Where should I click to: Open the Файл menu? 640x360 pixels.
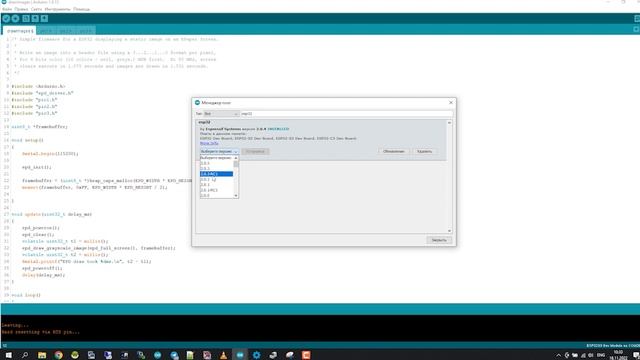(x=7, y=9)
